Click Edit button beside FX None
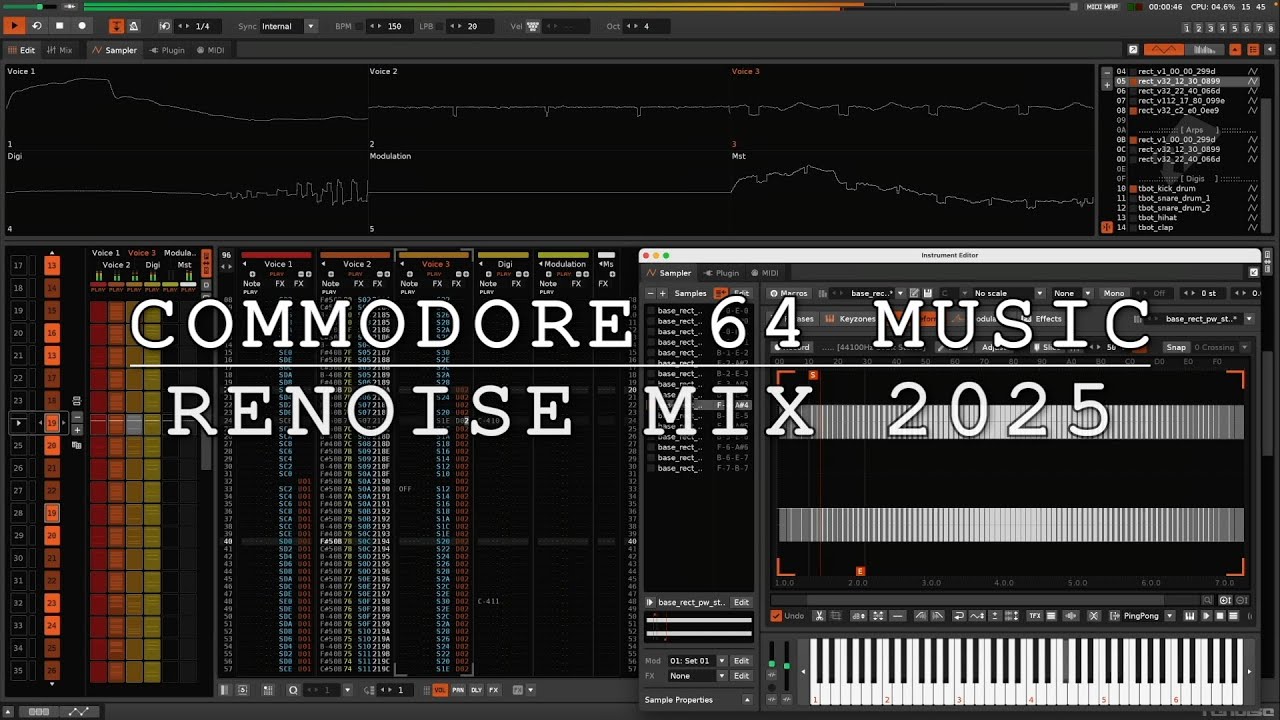This screenshot has width=1280, height=720. (741, 676)
